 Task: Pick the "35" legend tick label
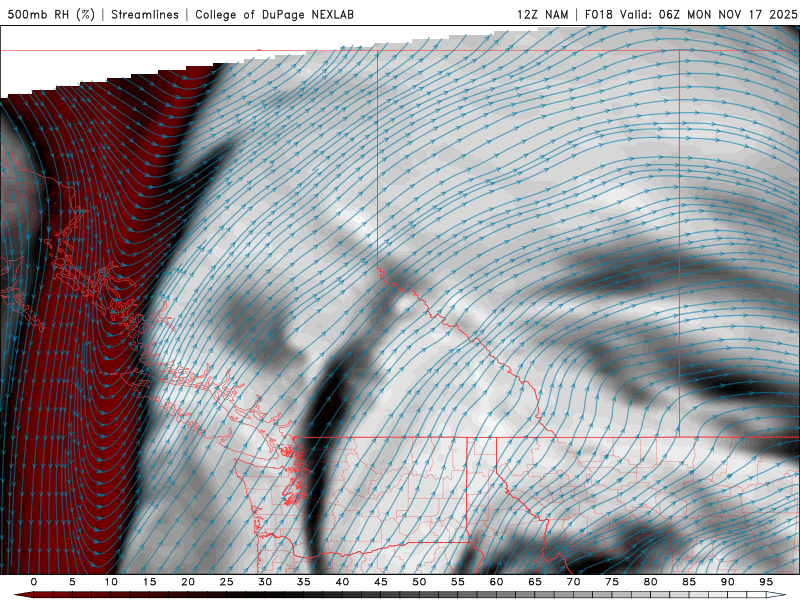click(303, 582)
